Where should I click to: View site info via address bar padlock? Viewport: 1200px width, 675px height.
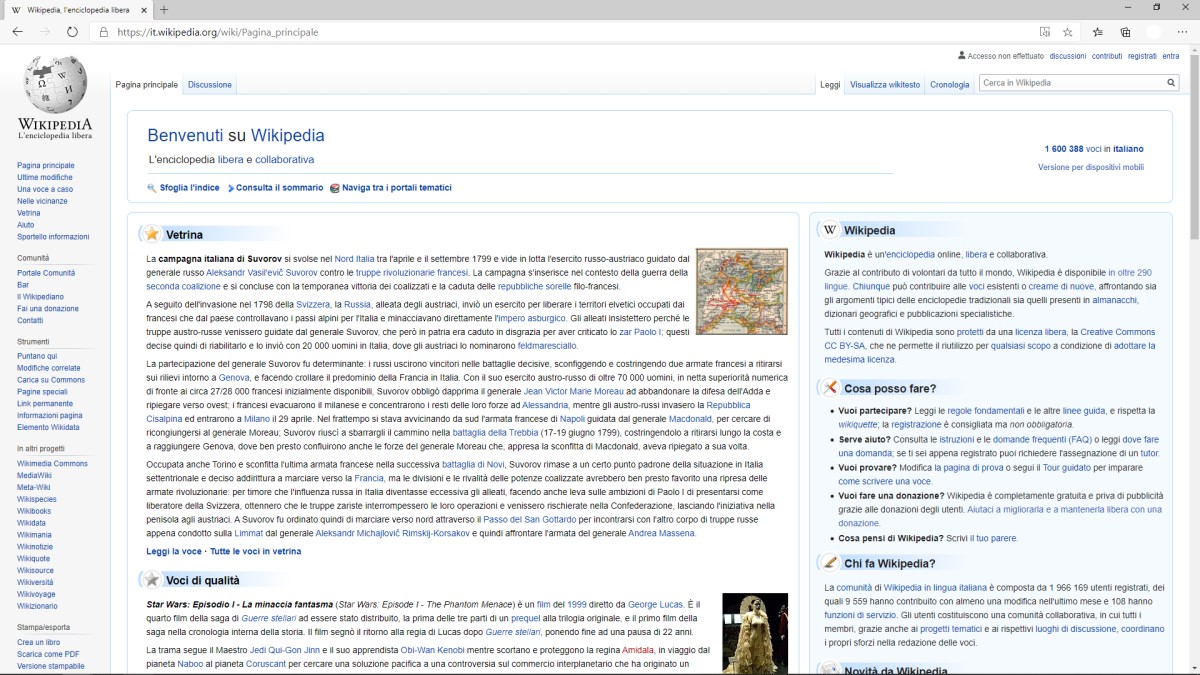coord(103,32)
